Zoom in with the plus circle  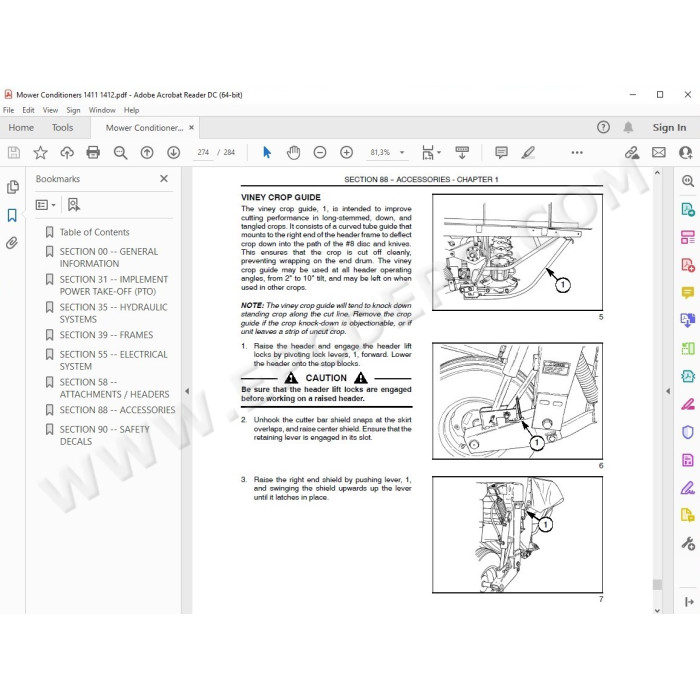pyautogui.click(x=346, y=153)
